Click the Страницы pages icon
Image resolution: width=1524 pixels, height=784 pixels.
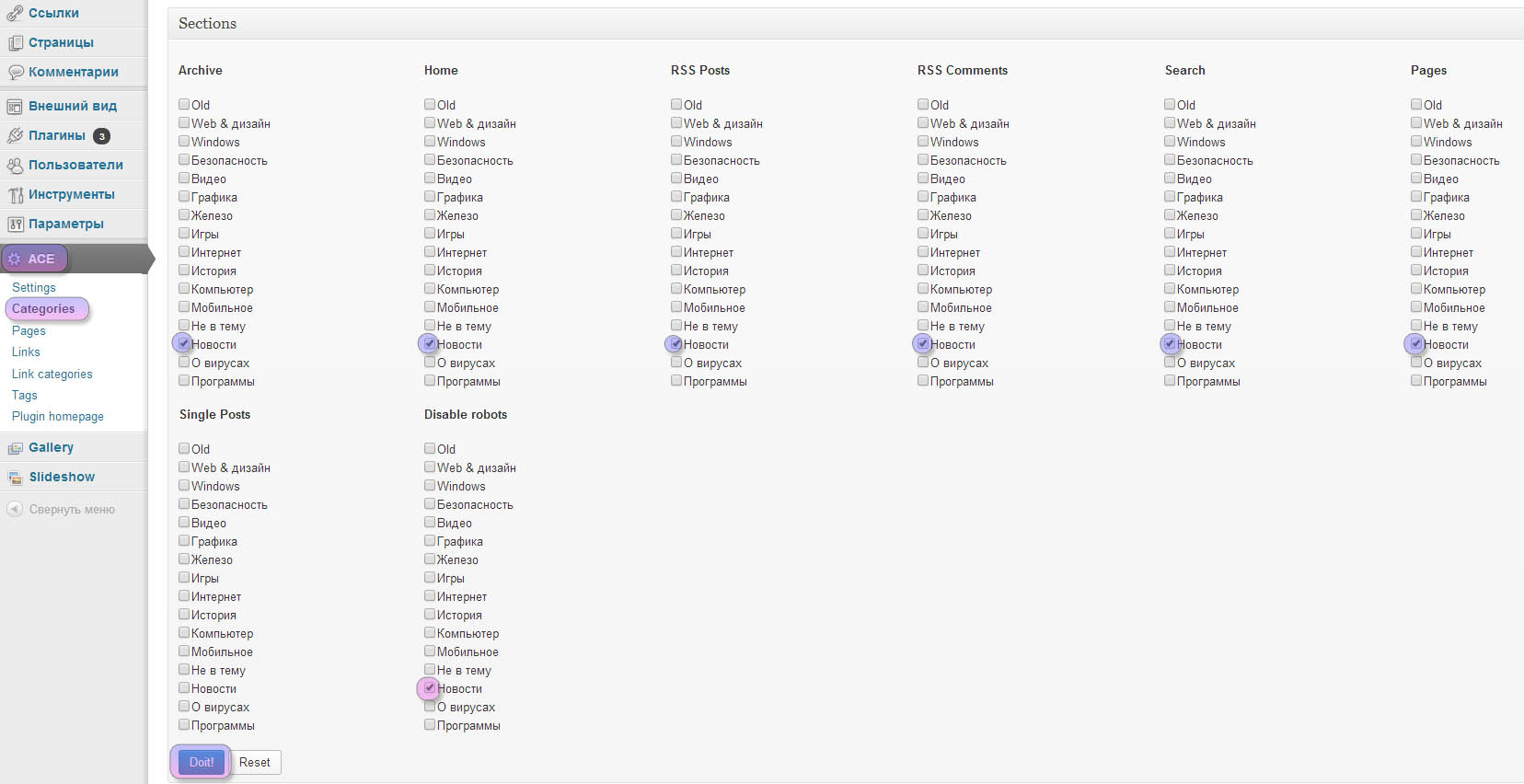point(15,43)
